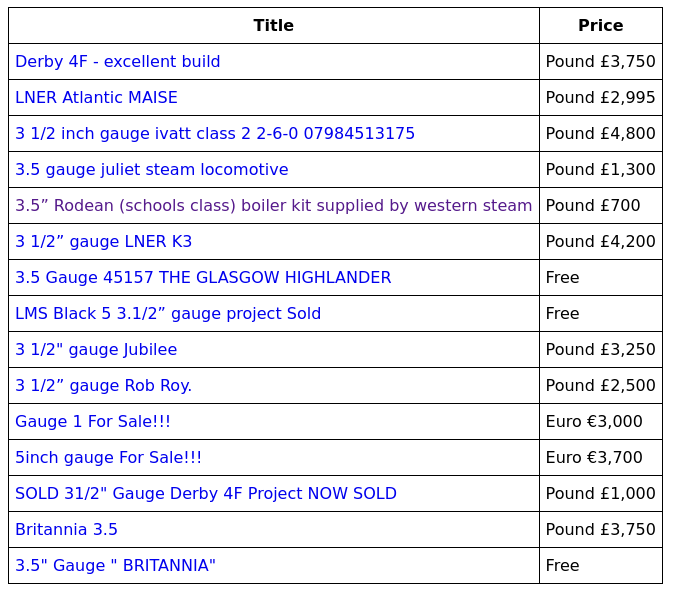
Task: Open the 3 1/2" gauge Jubilee link
Action: 96,350
